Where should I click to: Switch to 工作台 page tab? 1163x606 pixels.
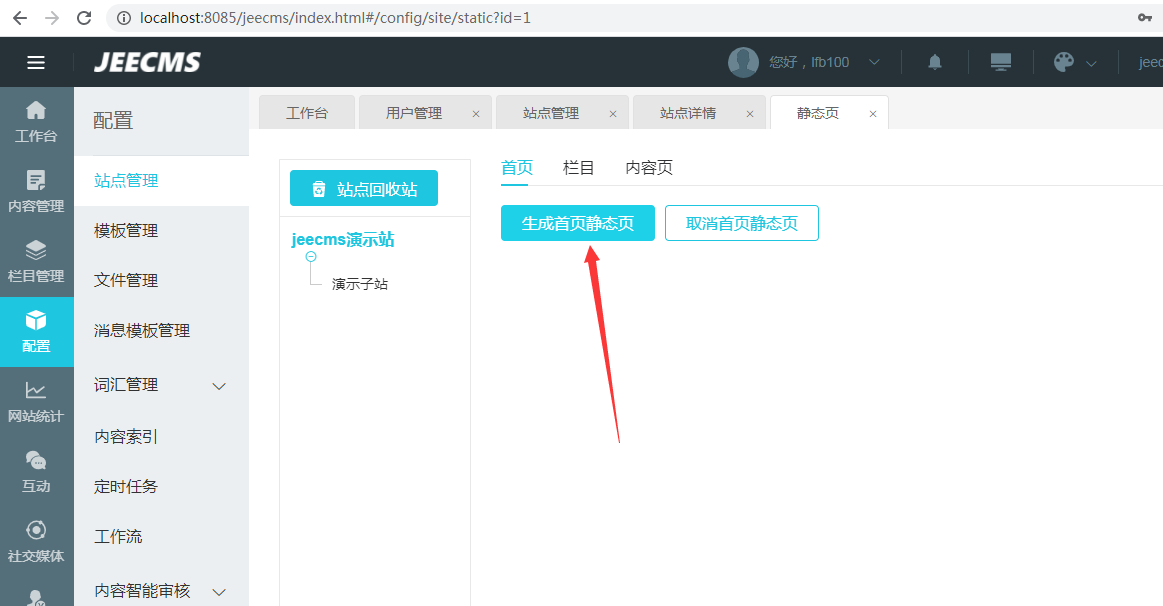[x=306, y=113]
